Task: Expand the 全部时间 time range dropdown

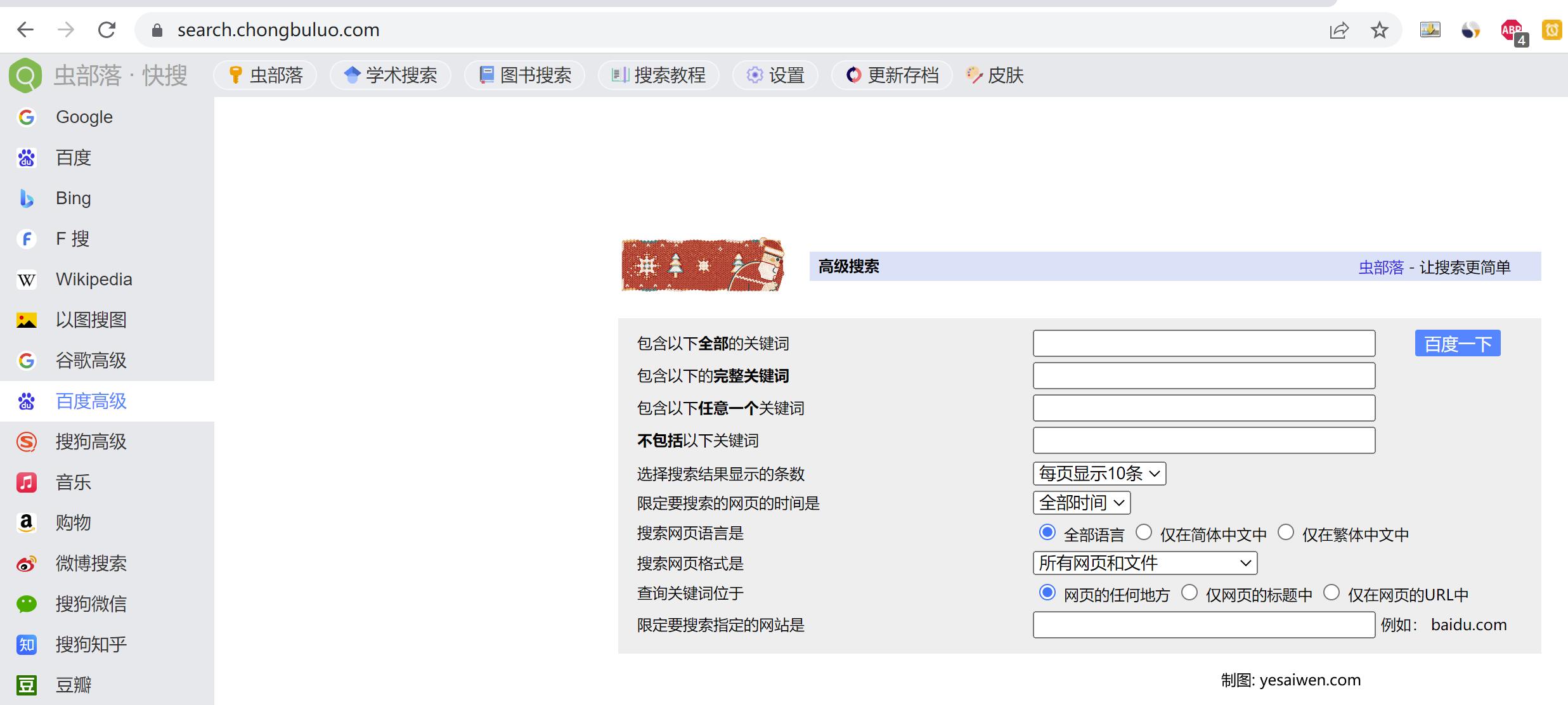Action: pos(1081,503)
